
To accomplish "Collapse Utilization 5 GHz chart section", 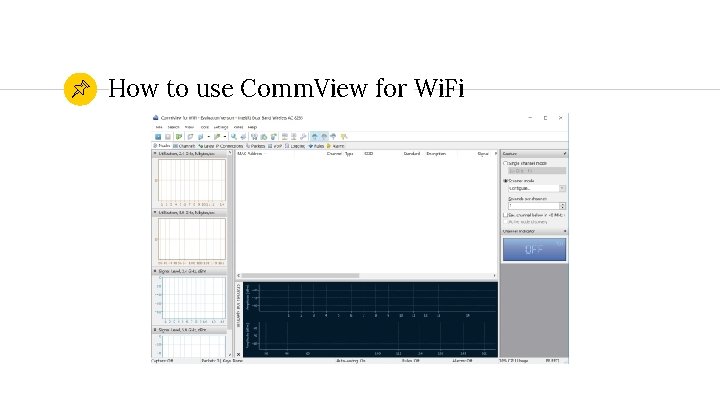I will tap(155, 213).
